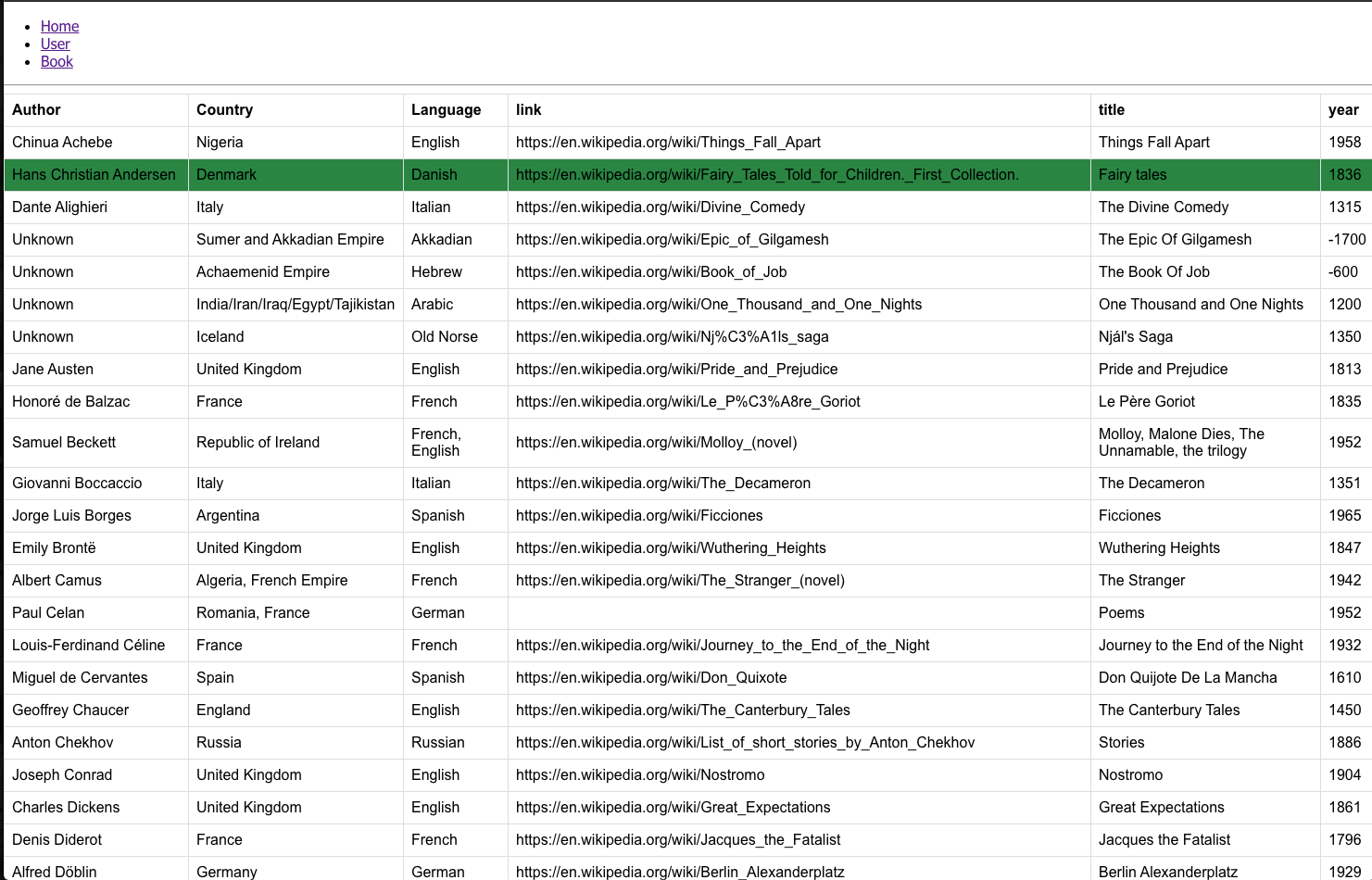Click the link column header
Image resolution: width=1372 pixels, height=880 pixels.
(799, 110)
